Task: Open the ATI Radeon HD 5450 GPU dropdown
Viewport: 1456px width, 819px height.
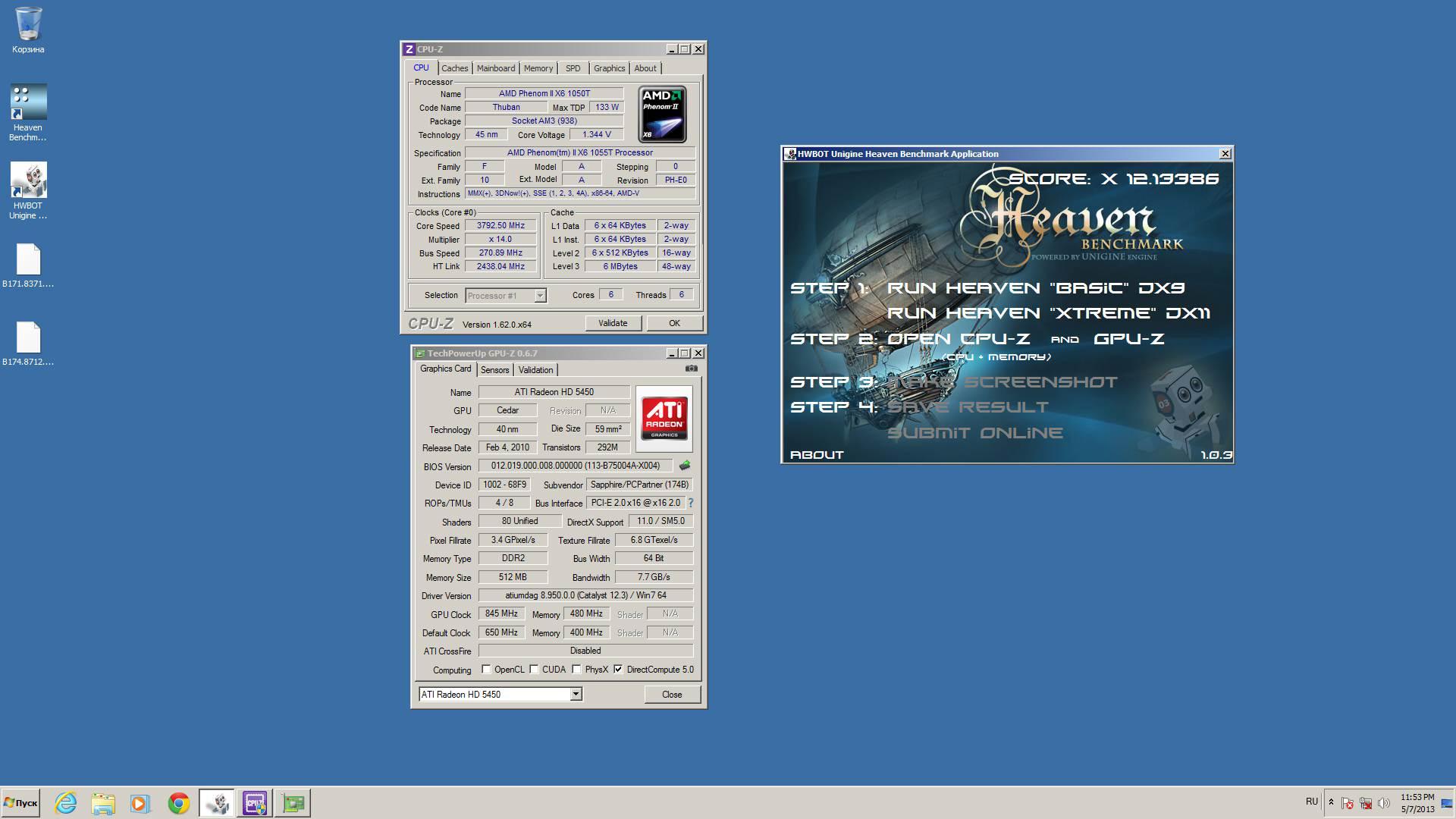Action: pyautogui.click(x=576, y=694)
